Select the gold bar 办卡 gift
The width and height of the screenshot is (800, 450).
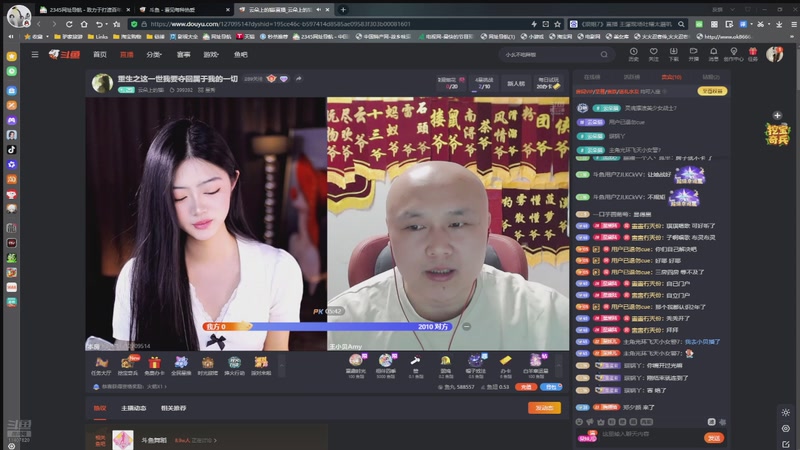506,365
